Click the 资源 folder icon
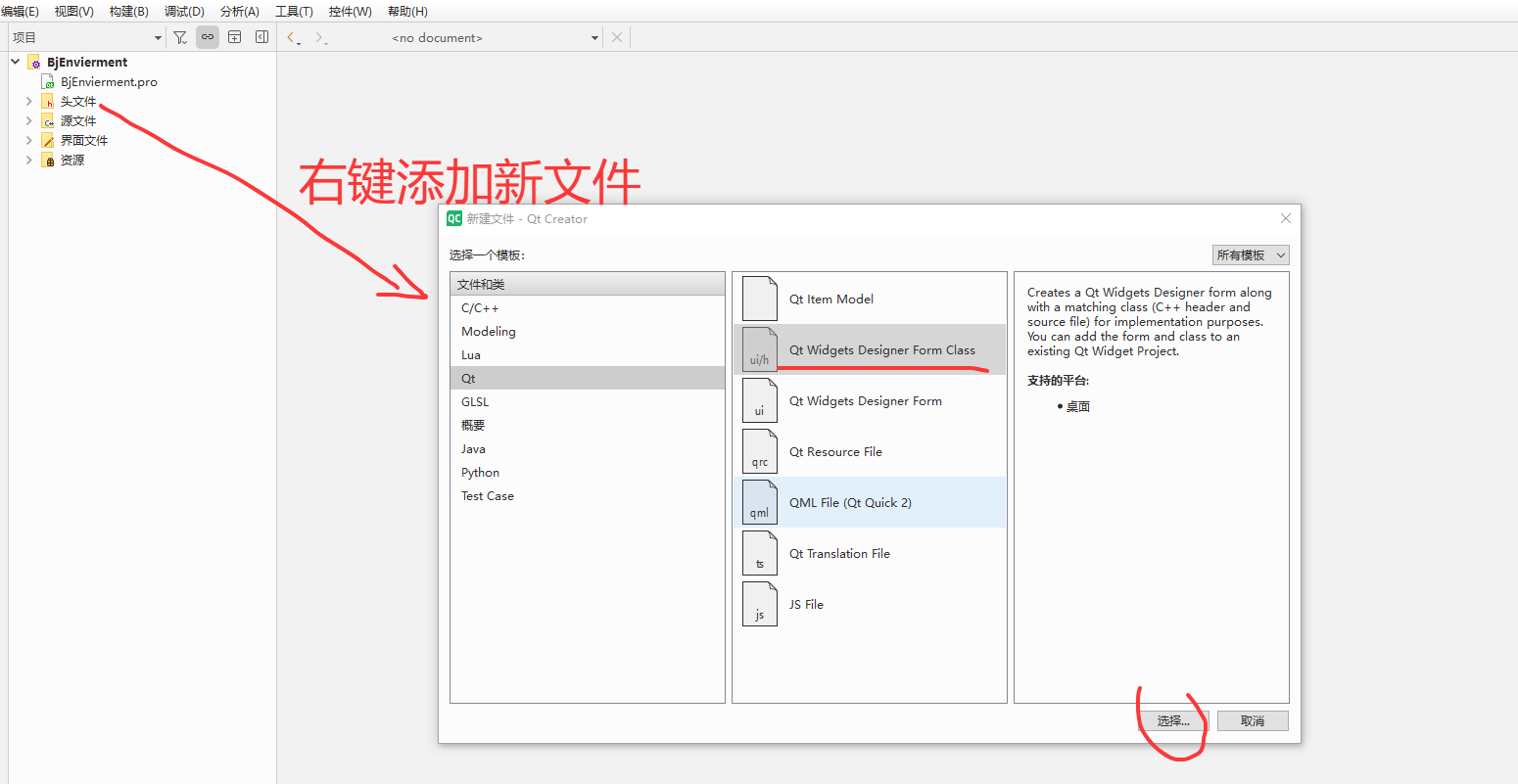 click(x=48, y=161)
